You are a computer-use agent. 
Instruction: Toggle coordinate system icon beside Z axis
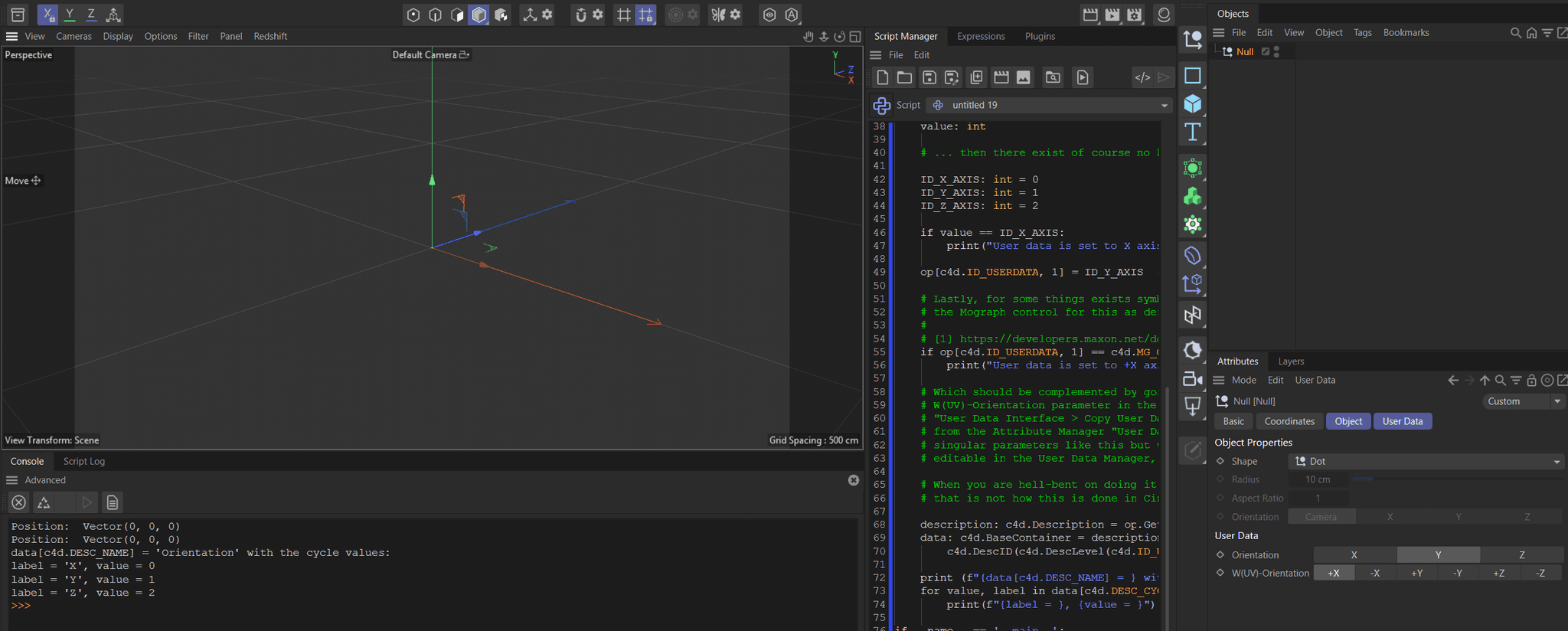pos(113,14)
